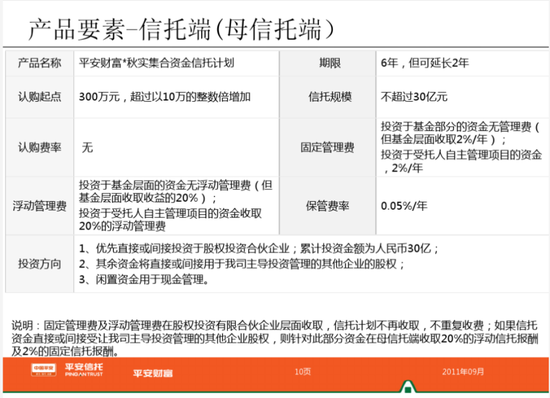Click the 产品名称 header cell

click(x=40, y=63)
